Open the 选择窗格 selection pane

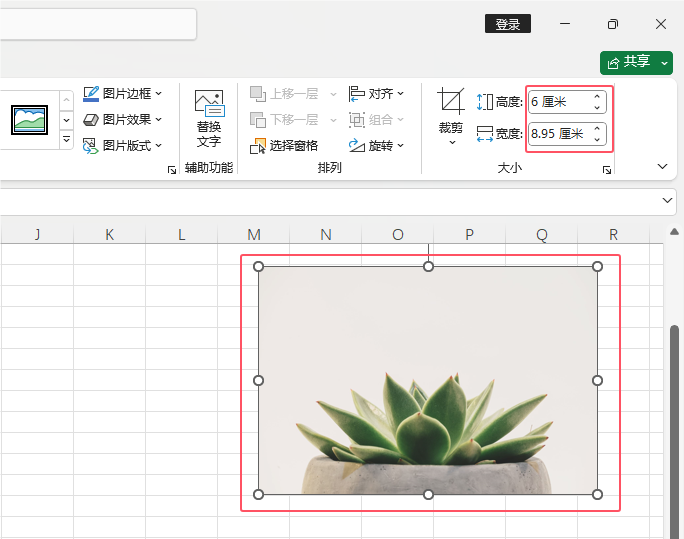[x=284, y=146]
